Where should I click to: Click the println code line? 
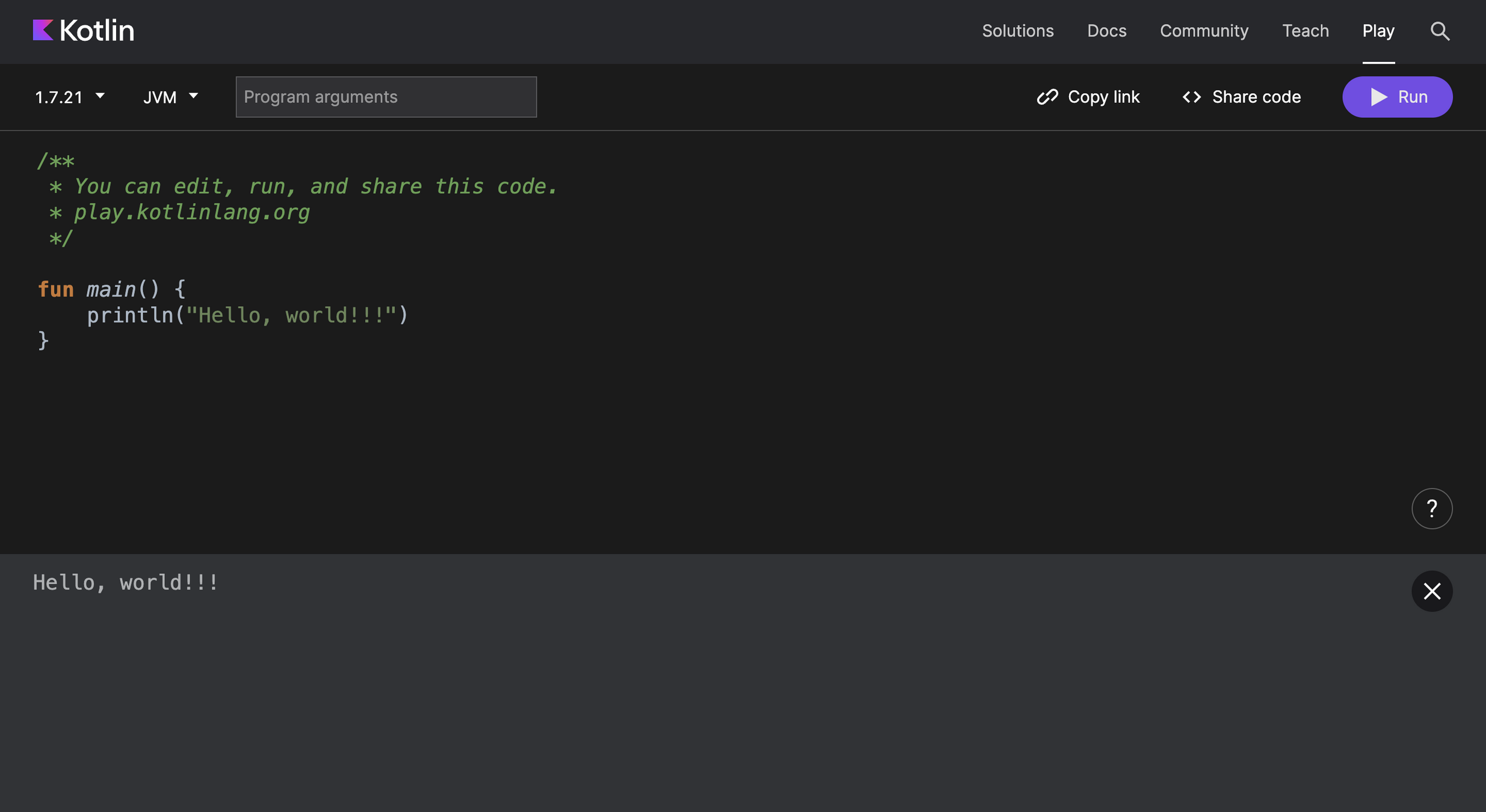tap(247, 315)
